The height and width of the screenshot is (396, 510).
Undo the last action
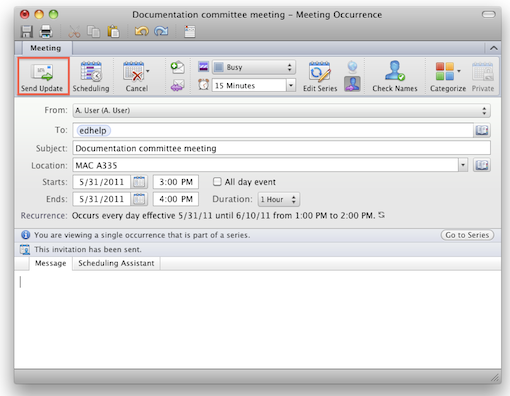(x=141, y=32)
